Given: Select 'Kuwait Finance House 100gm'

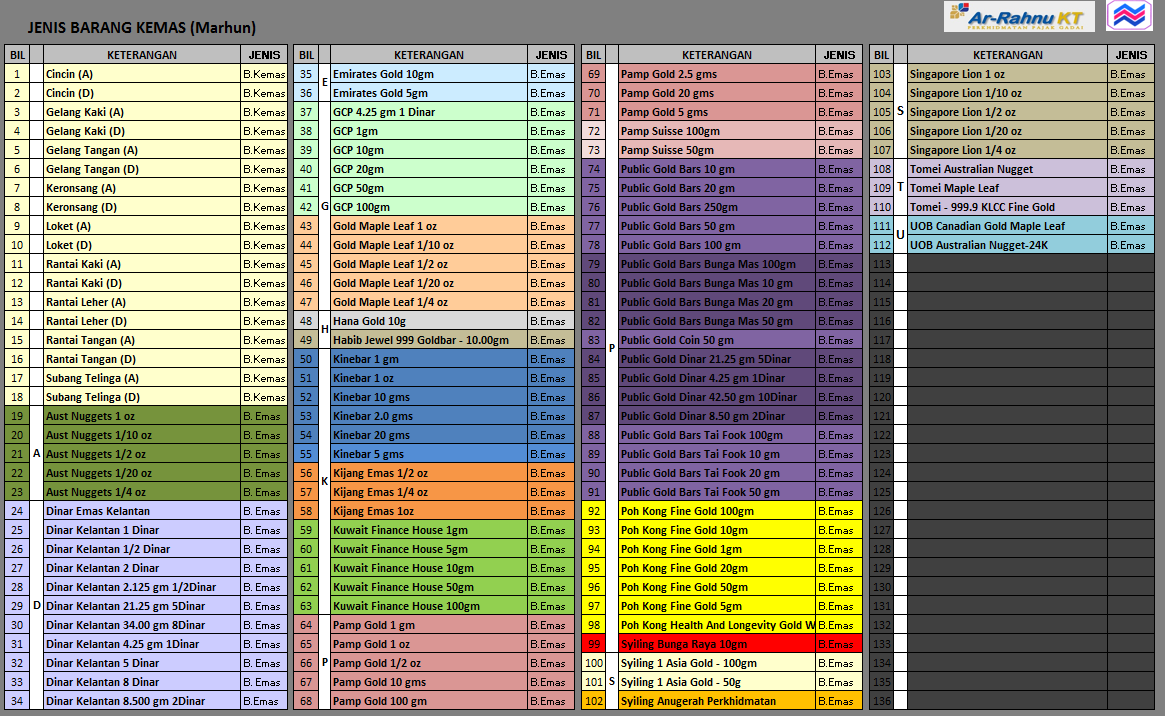Looking at the screenshot, I should click(429, 606).
